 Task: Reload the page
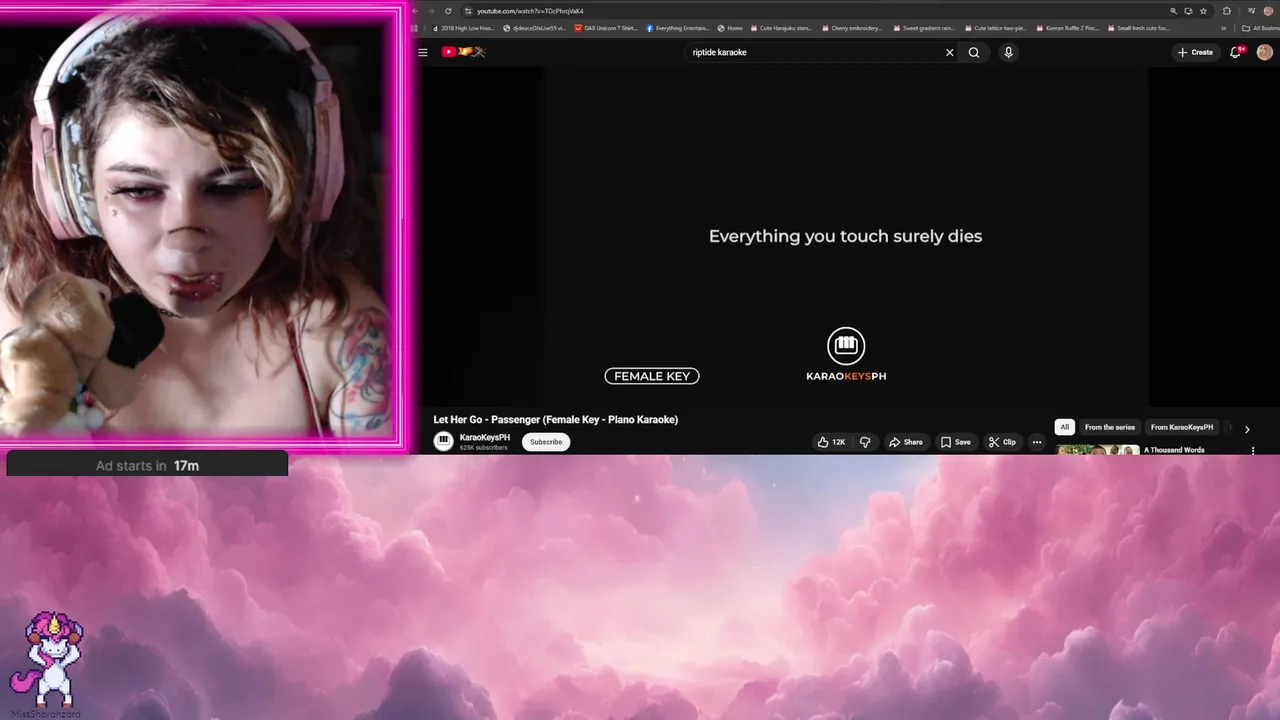coord(448,11)
